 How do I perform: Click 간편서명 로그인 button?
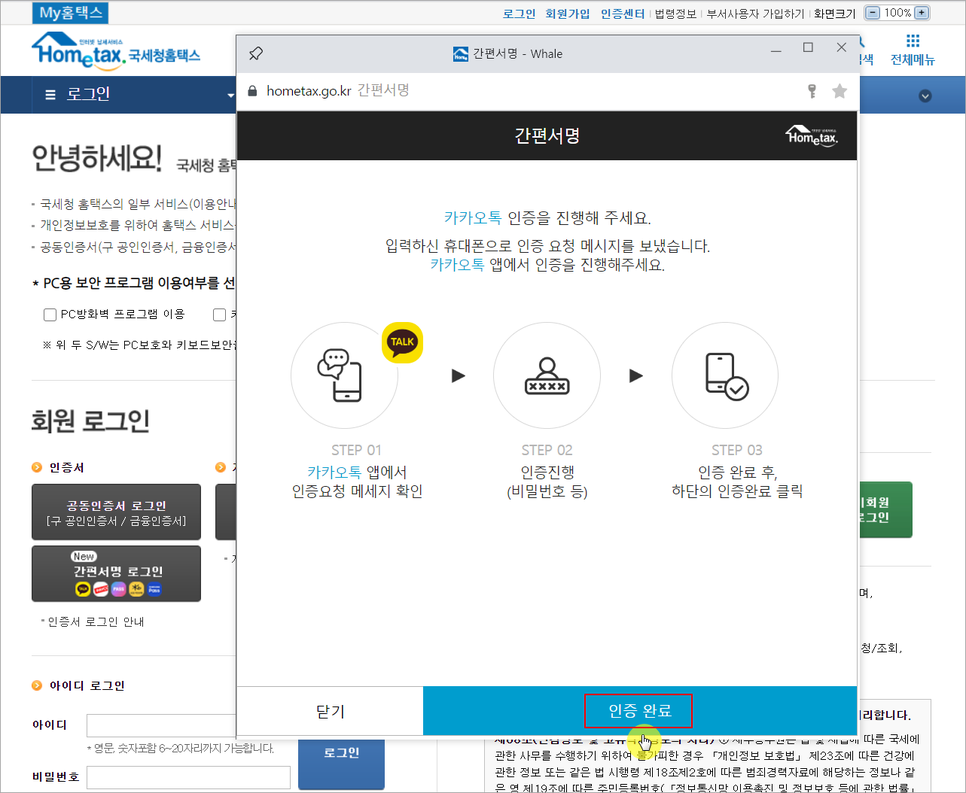(116, 574)
